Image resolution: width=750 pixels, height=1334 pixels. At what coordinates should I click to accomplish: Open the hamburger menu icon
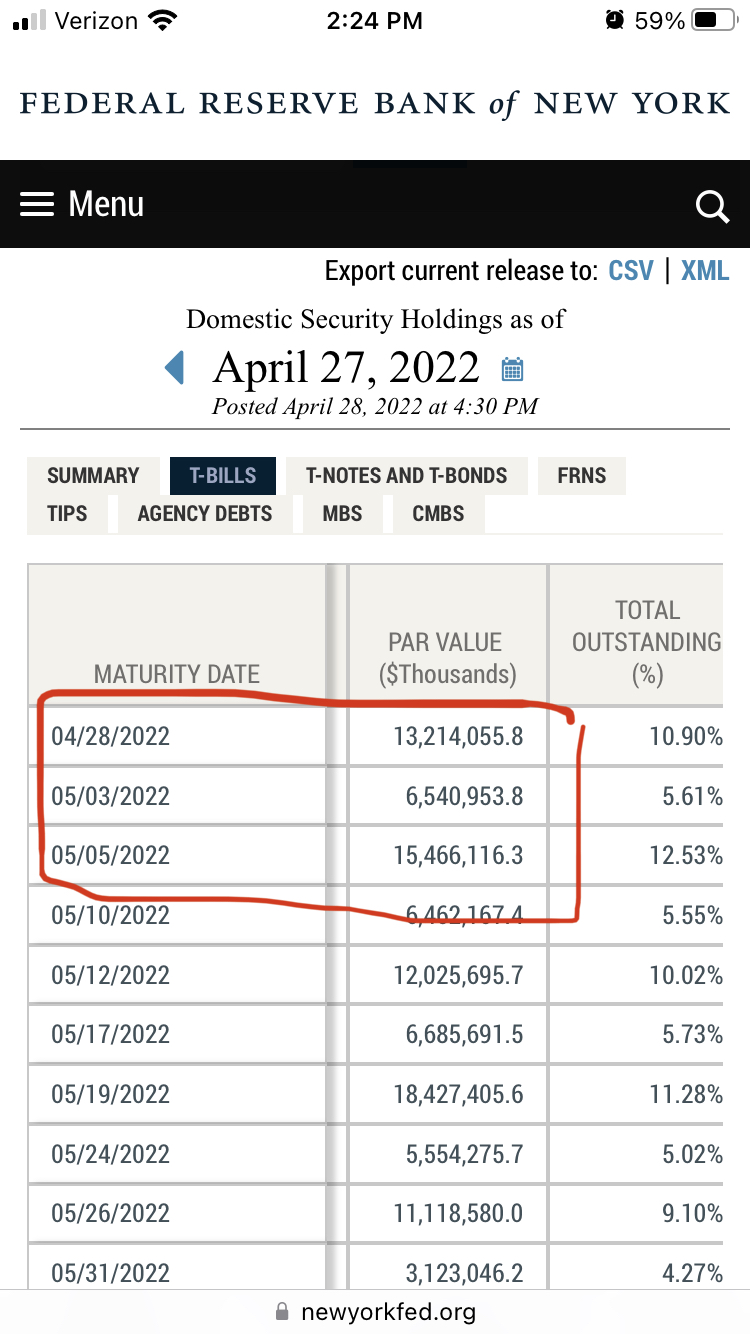pos(37,205)
